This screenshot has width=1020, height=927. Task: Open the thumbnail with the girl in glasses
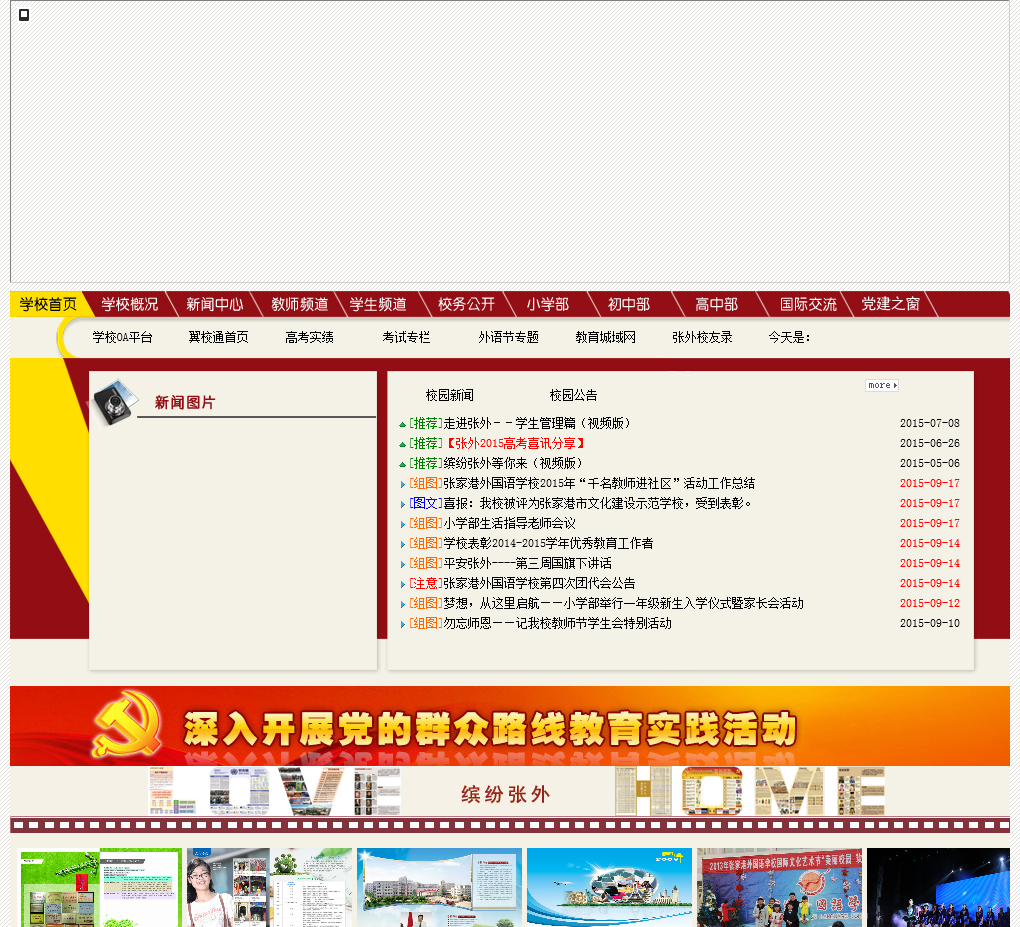269,887
